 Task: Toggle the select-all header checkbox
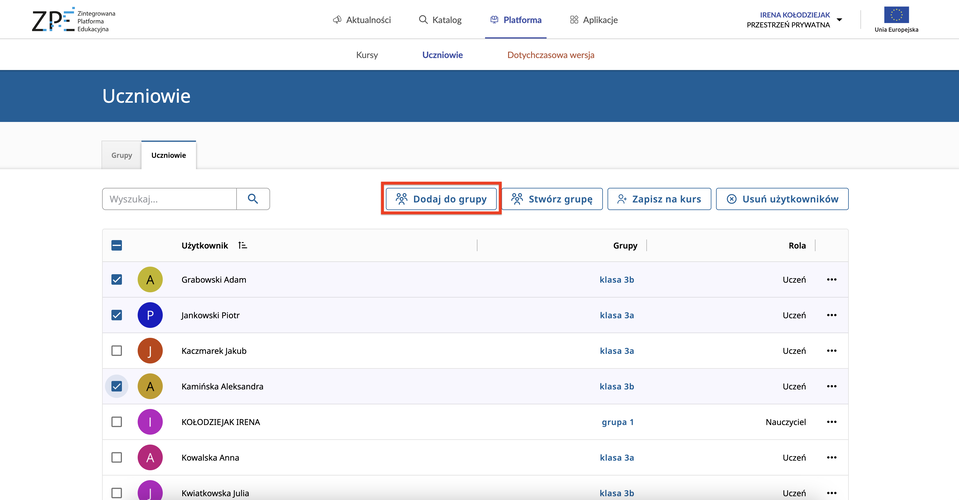[x=117, y=245]
